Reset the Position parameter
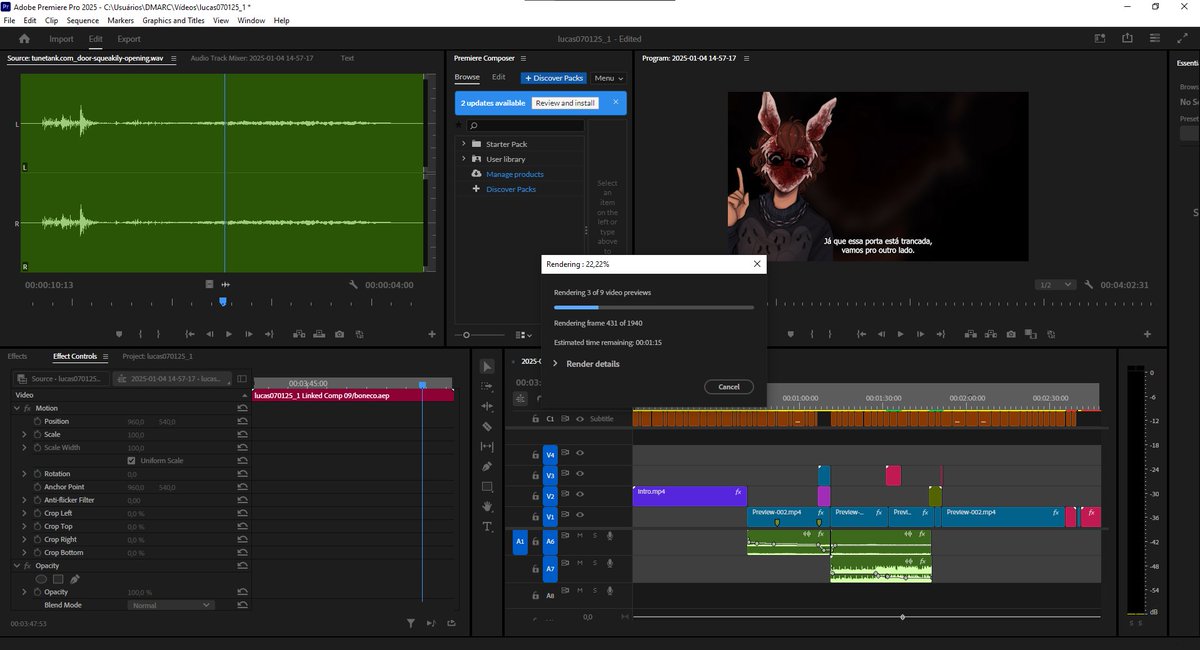Viewport: 1200px width, 650px height. (x=242, y=421)
